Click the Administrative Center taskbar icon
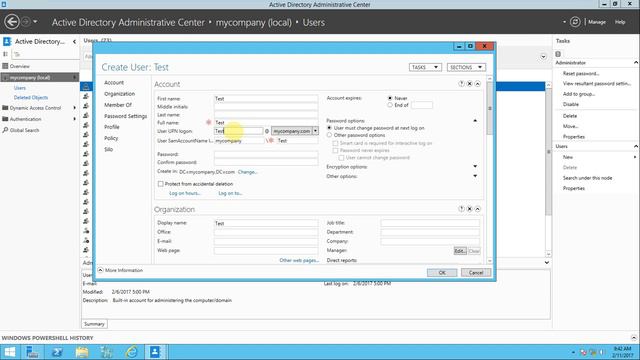Image resolution: width=640 pixels, height=360 pixels. [155, 352]
